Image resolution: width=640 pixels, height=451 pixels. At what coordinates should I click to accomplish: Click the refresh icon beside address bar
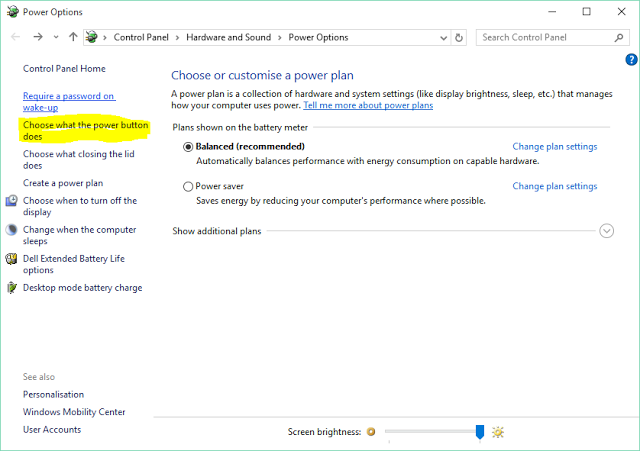tap(459, 37)
